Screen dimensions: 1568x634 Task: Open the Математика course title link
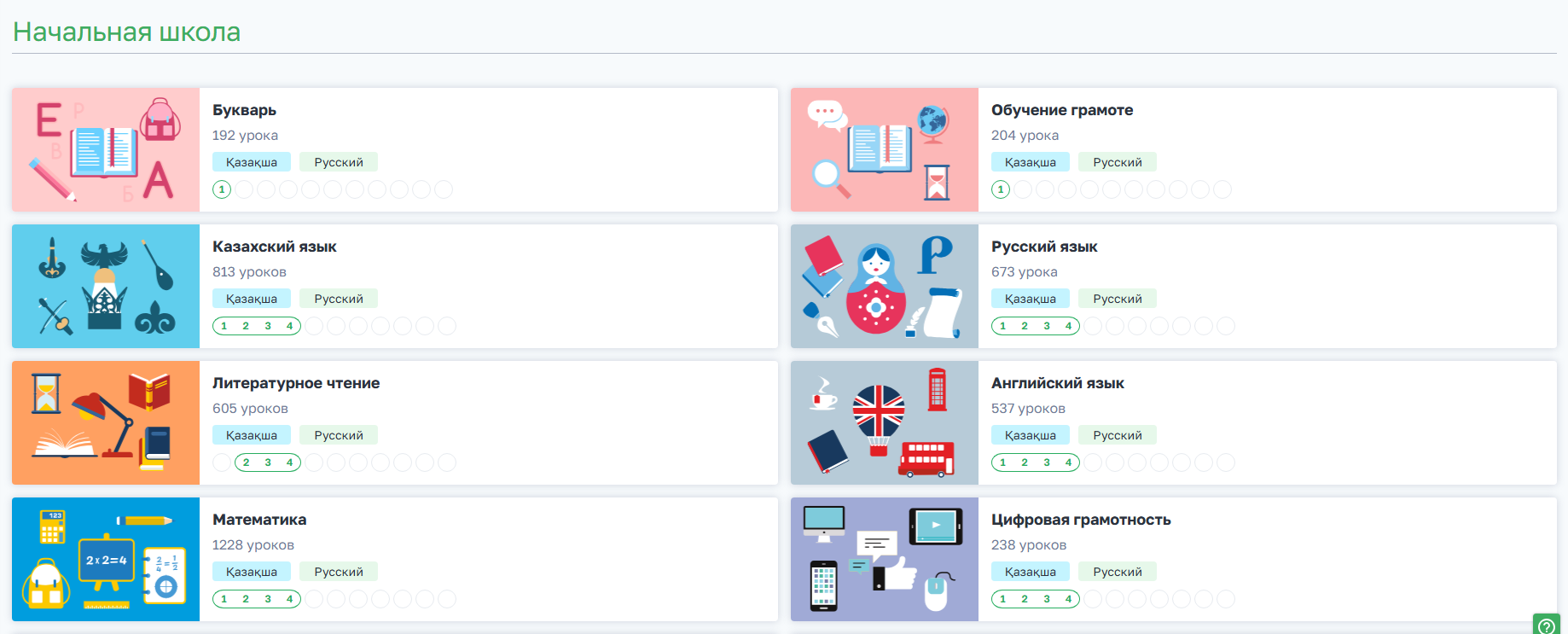[259, 520]
